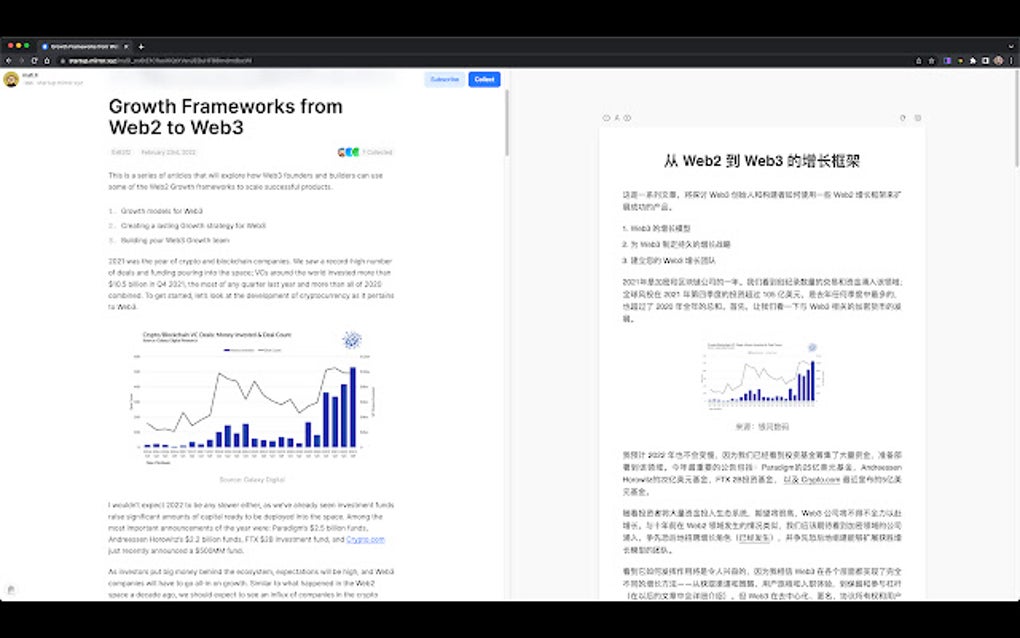Click the right panel page scrollbar
1020x638 pixels.
coord(1017,117)
